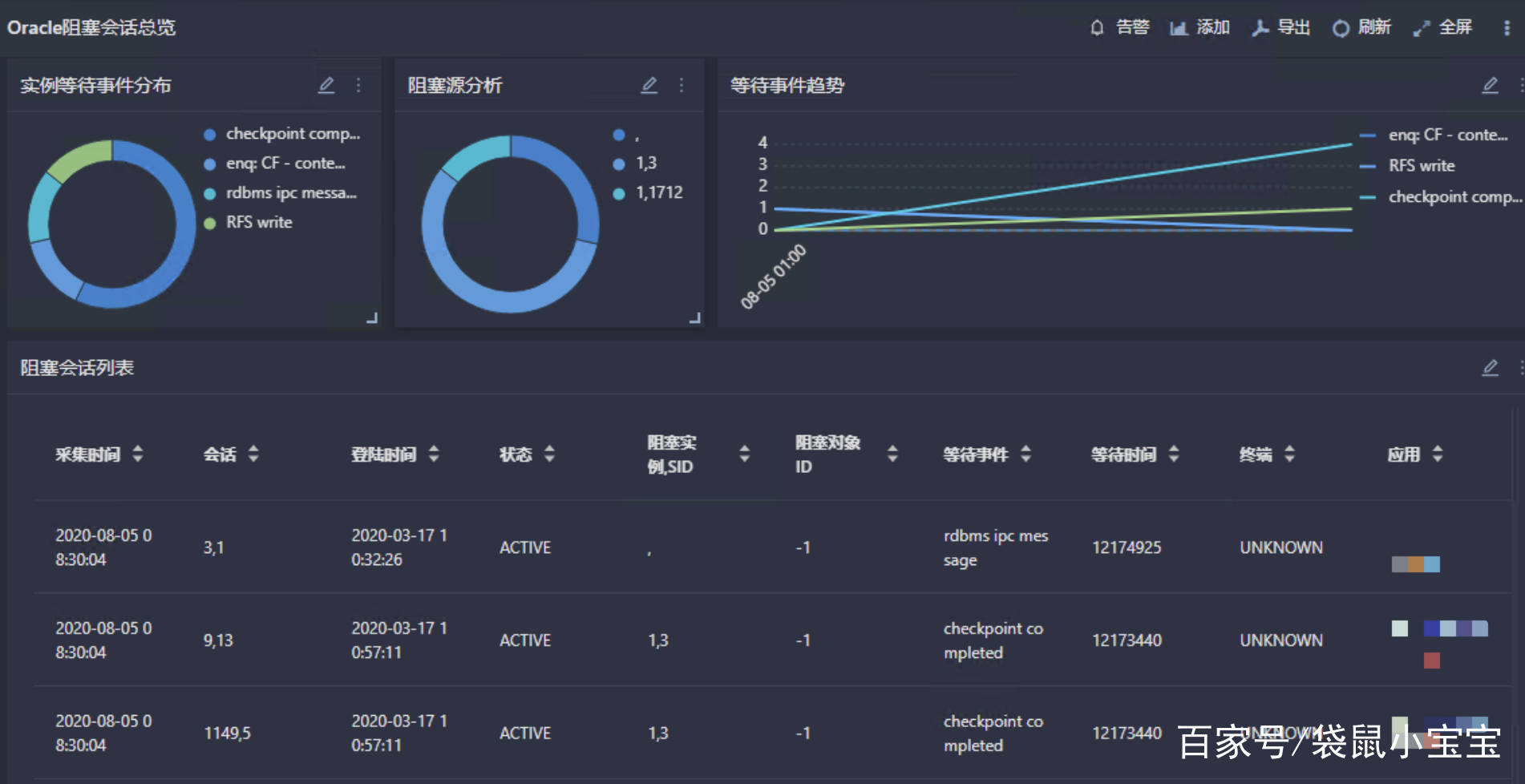
Task: Click session cell 3,1 in the table
Action: (x=213, y=548)
